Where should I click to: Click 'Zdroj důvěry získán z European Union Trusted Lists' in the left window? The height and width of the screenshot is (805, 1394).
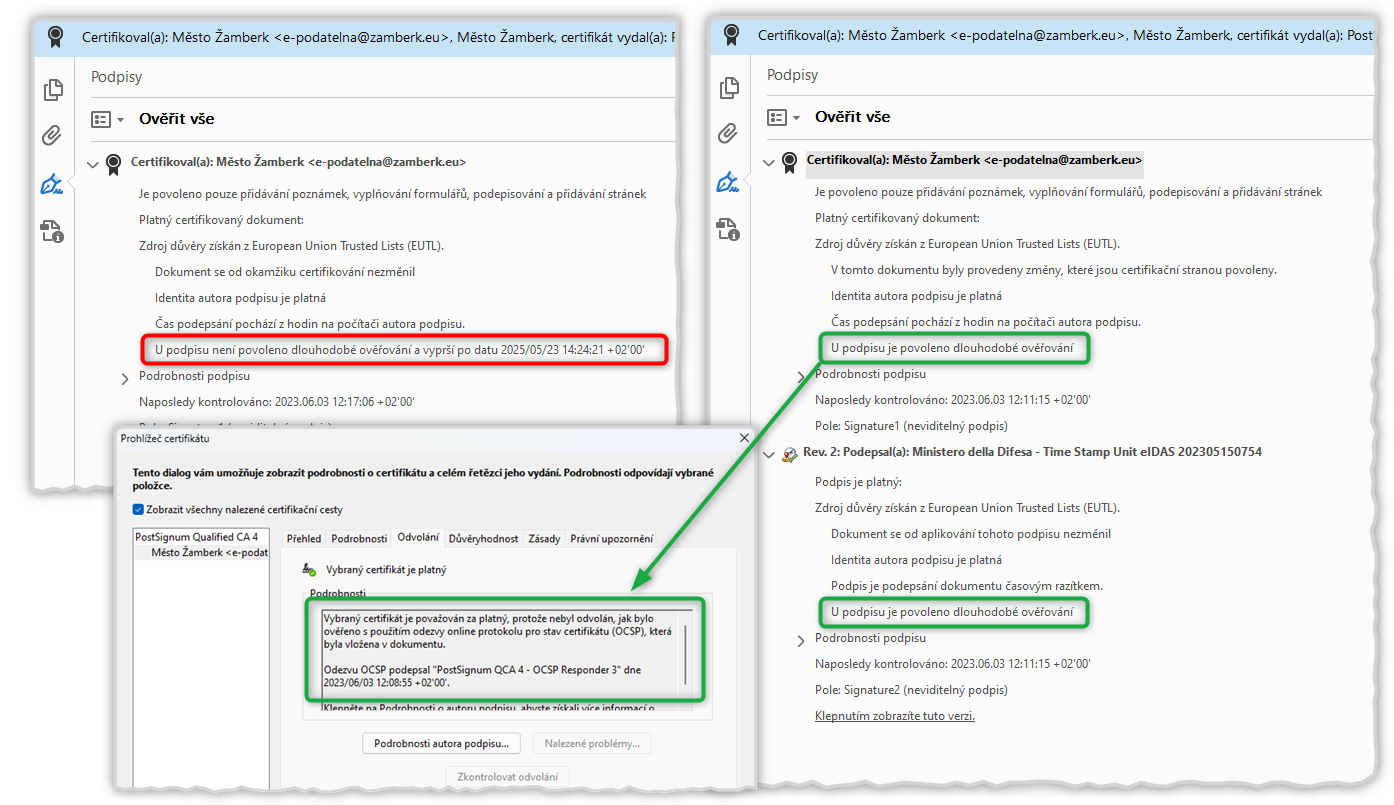pyautogui.click(x=291, y=246)
